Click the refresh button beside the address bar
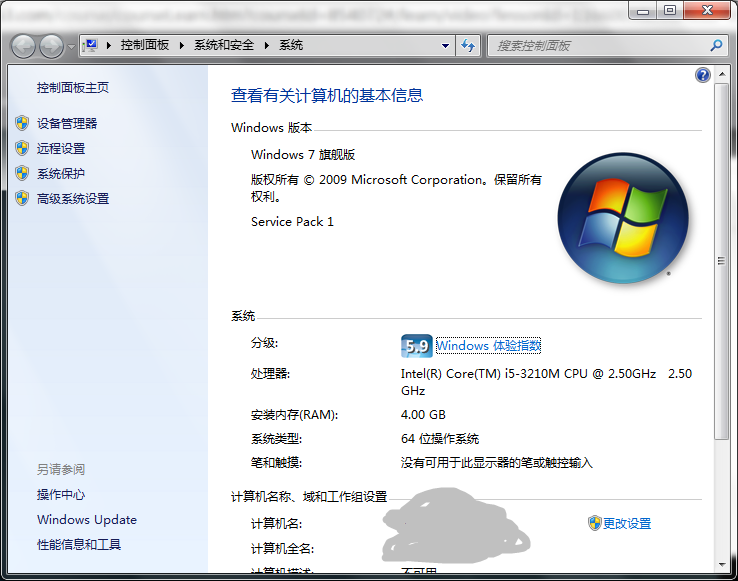The image size is (738, 581). pyautogui.click(x=468, y=46)
